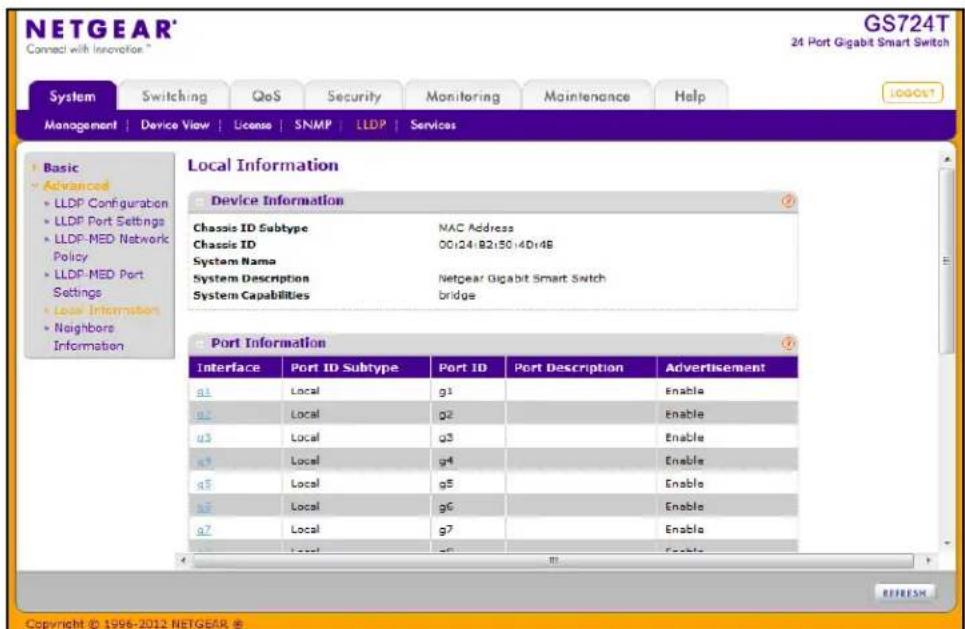Click the vertical scrollbar up arrow
This screenshot has width=965, height=629.
tap(947, 159)
